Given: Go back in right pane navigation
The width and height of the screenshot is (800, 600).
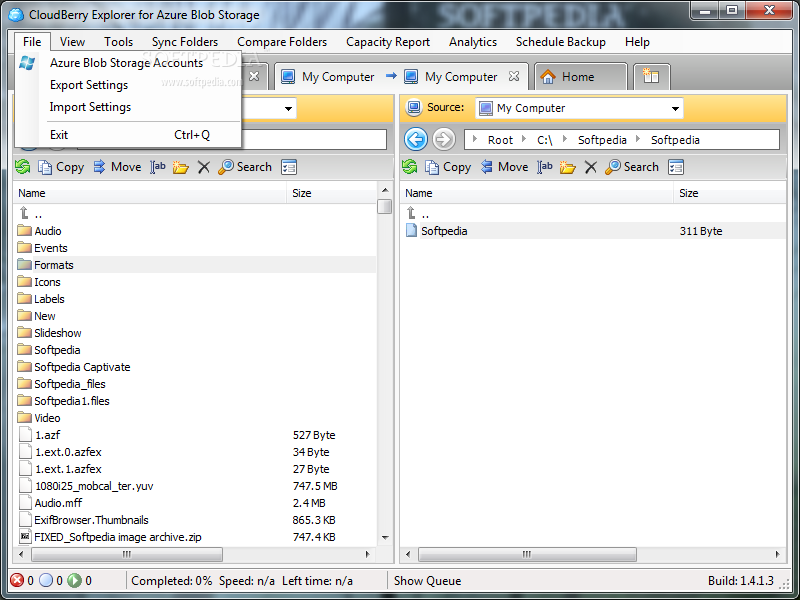Looking at the screenshot, I should tap(416, 139).
